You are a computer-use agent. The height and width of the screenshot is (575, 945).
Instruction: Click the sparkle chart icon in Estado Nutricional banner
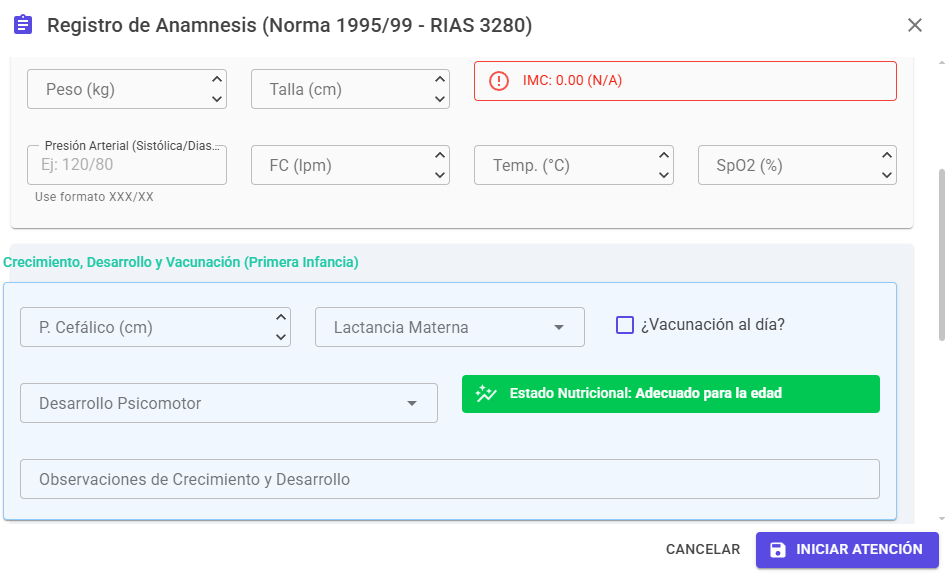coord(486,394)
